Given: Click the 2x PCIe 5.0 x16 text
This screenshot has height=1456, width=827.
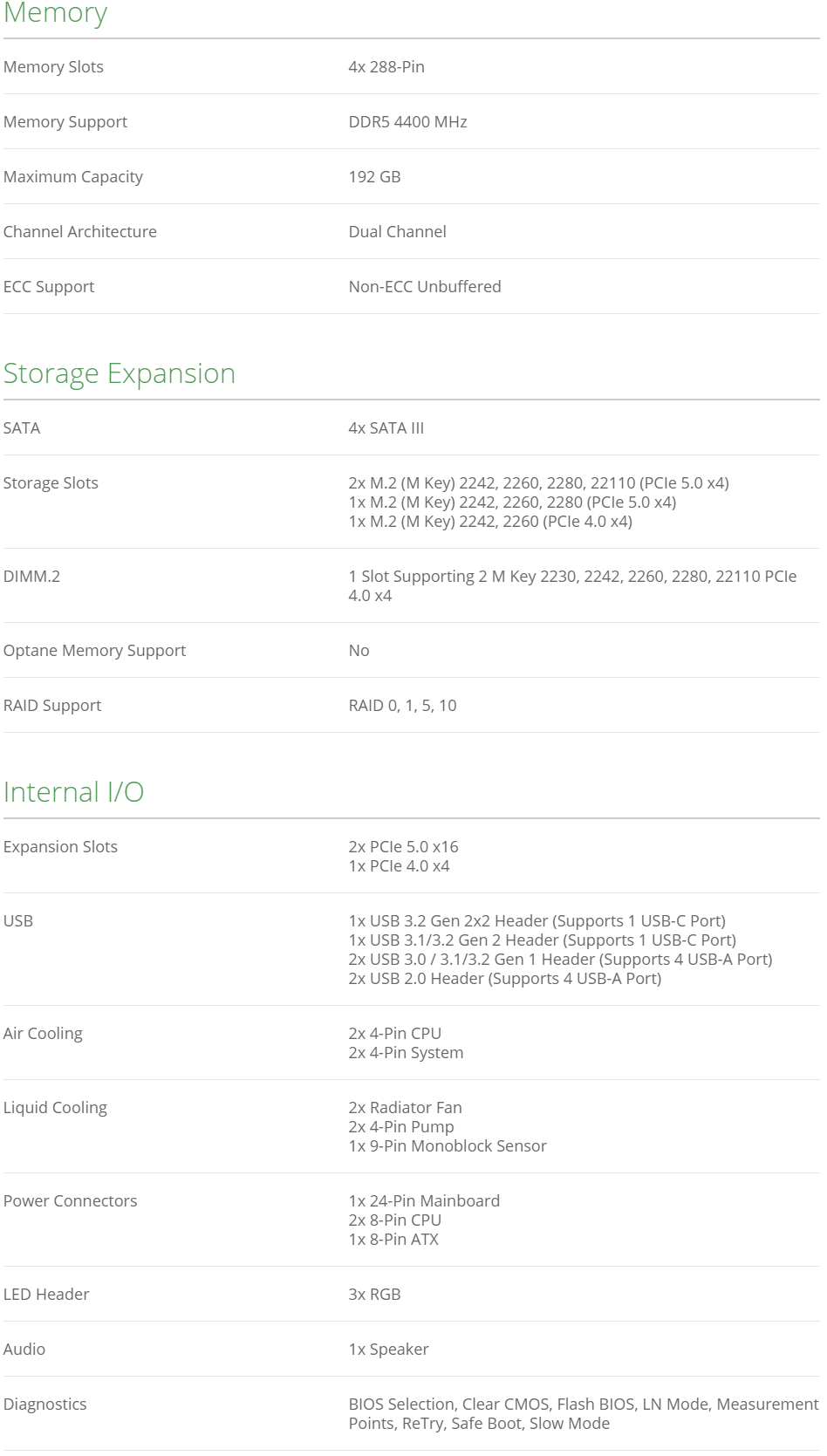Looking at the screenshot, I should (403, 847).
